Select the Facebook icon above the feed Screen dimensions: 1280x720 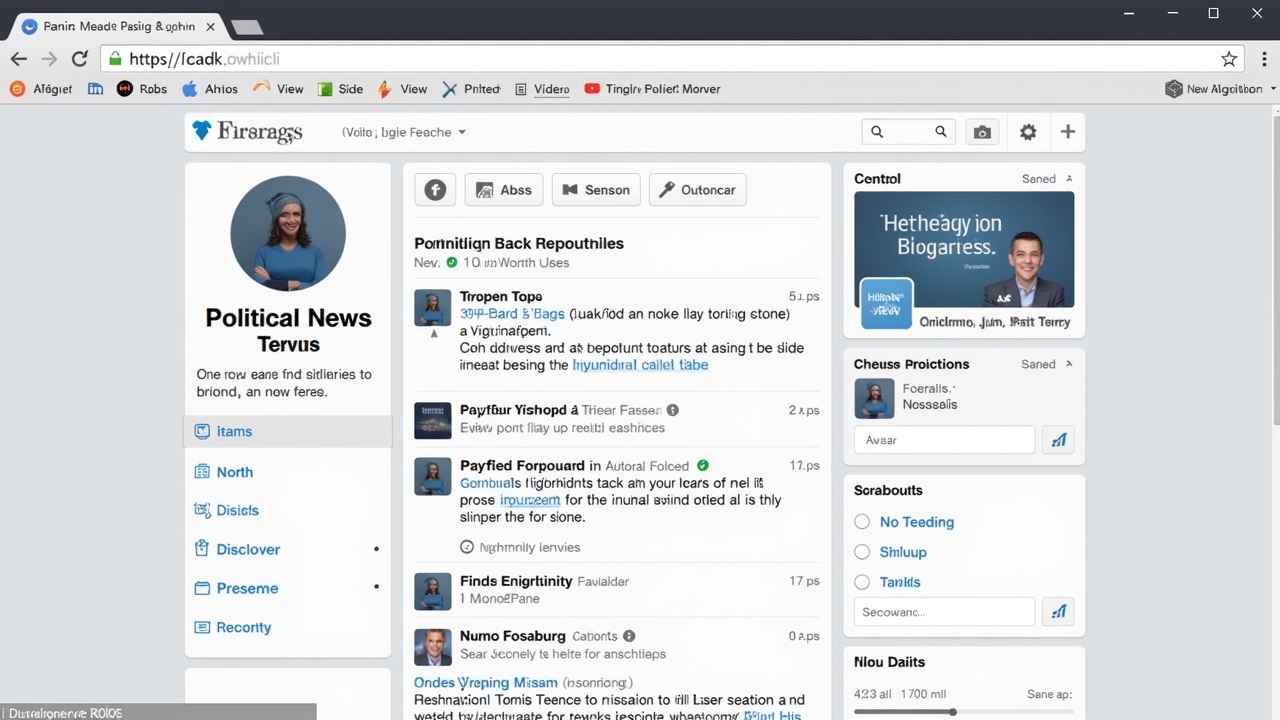click(435, 189)
